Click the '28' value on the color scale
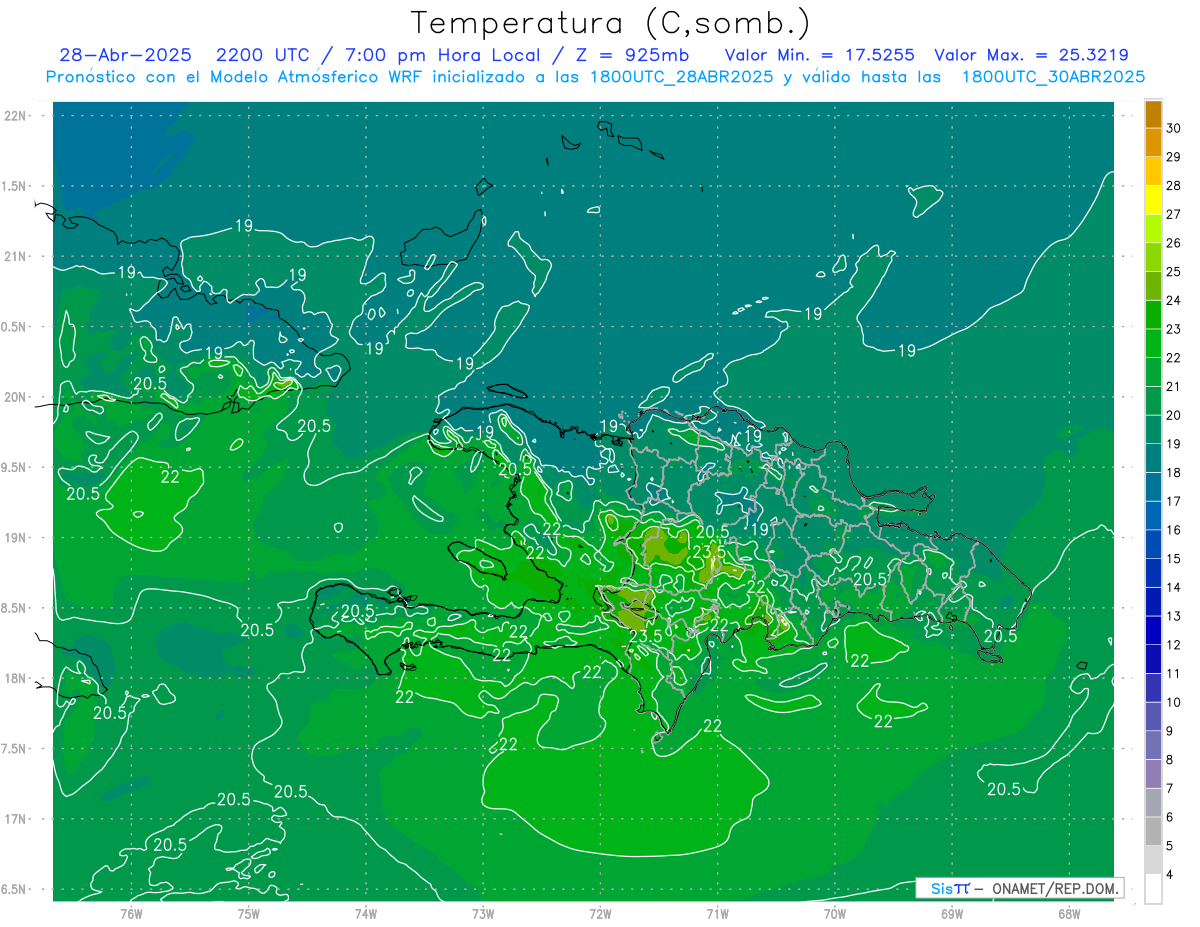The width and height of the screenshot is (1200, 927). tap(1175, 186)
